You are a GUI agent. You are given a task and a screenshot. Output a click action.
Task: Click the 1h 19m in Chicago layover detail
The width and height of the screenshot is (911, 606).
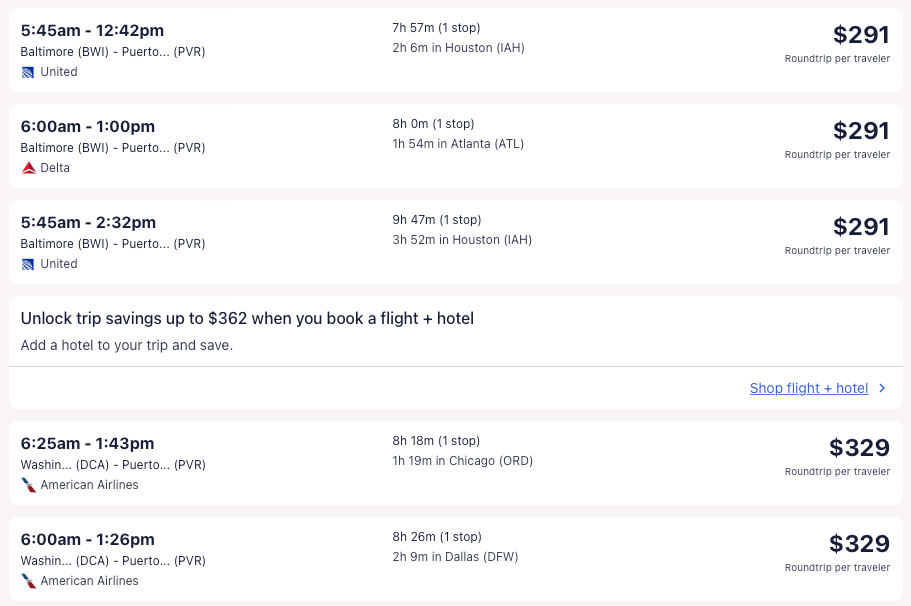point(462,461)
